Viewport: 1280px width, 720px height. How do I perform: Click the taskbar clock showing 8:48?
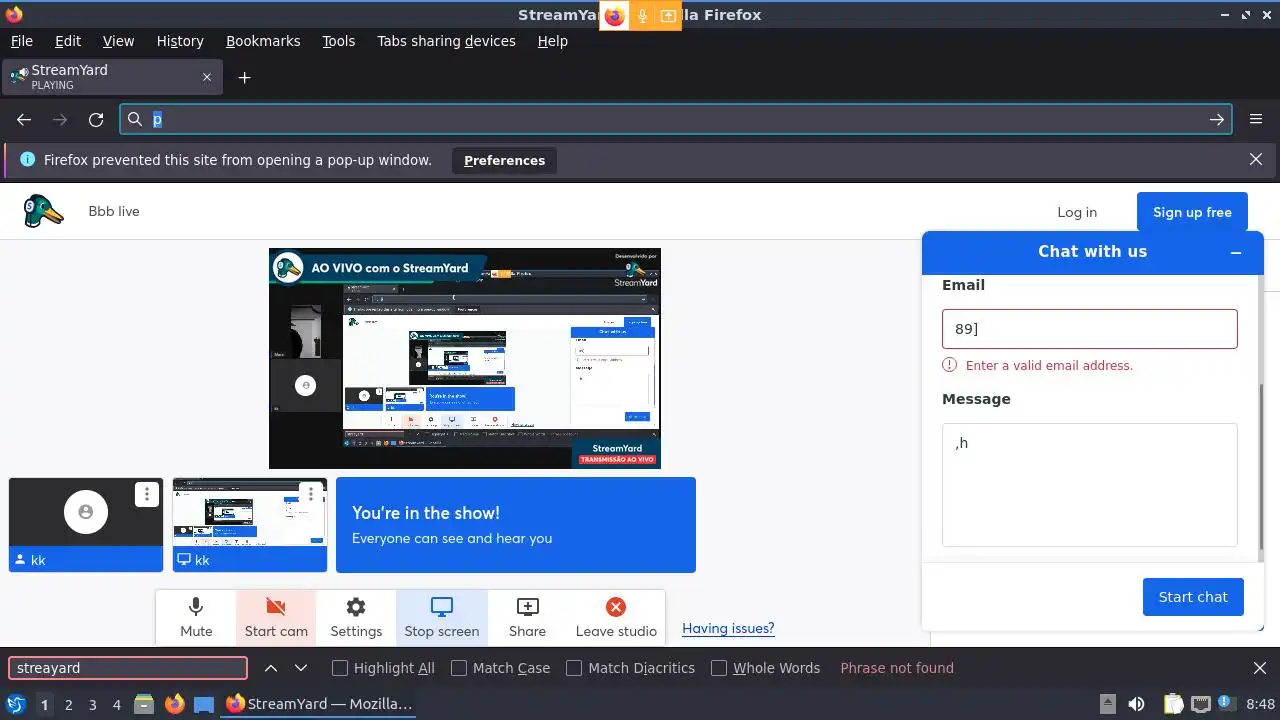(1260, 704)
